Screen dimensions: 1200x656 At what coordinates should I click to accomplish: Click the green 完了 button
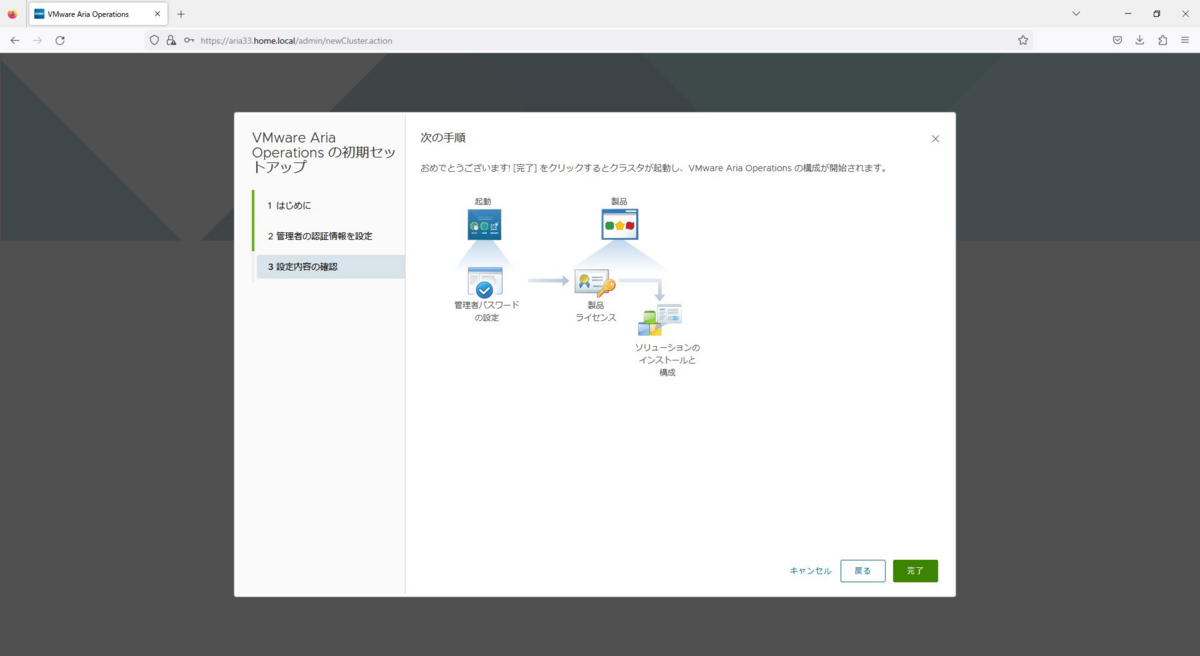pyautogui.click(x=915, y=571)
